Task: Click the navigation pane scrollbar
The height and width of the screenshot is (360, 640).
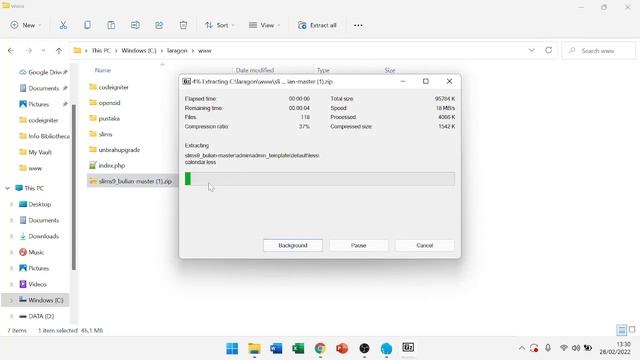Action: click(x=73, y=187)
